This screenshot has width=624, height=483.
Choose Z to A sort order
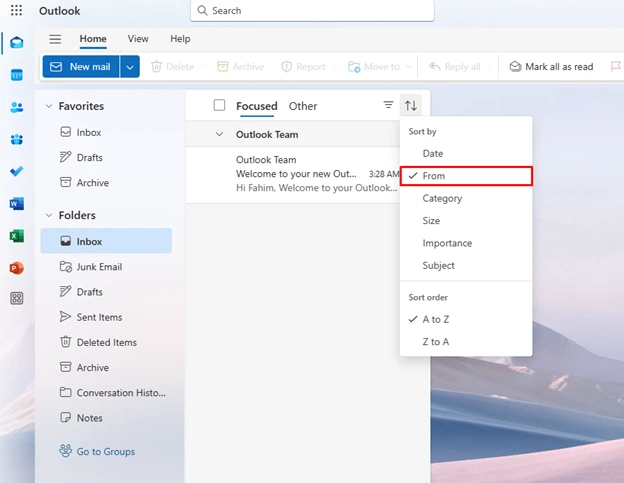click(x=466, y=341)
